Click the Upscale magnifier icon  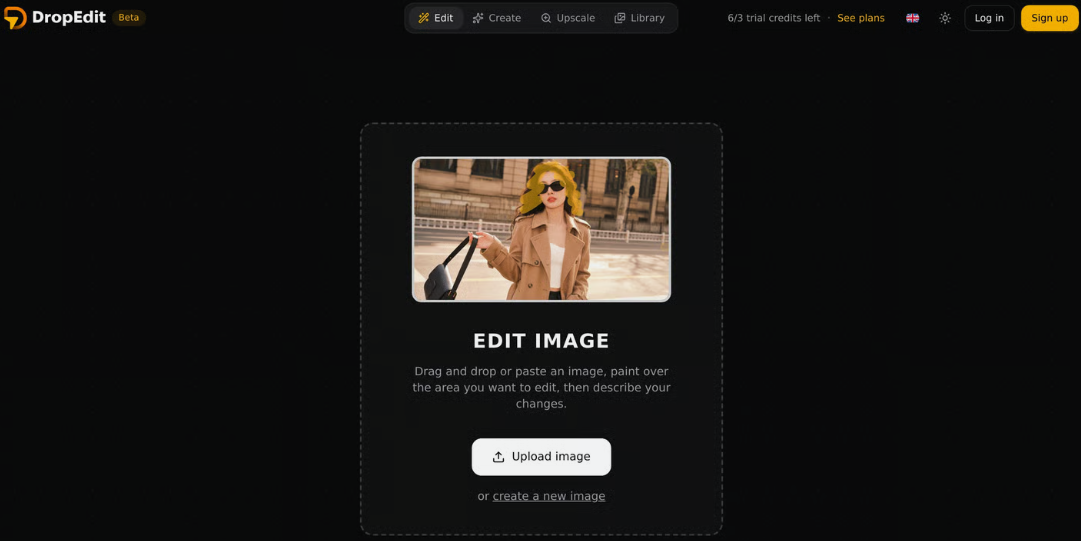(546, 18)
